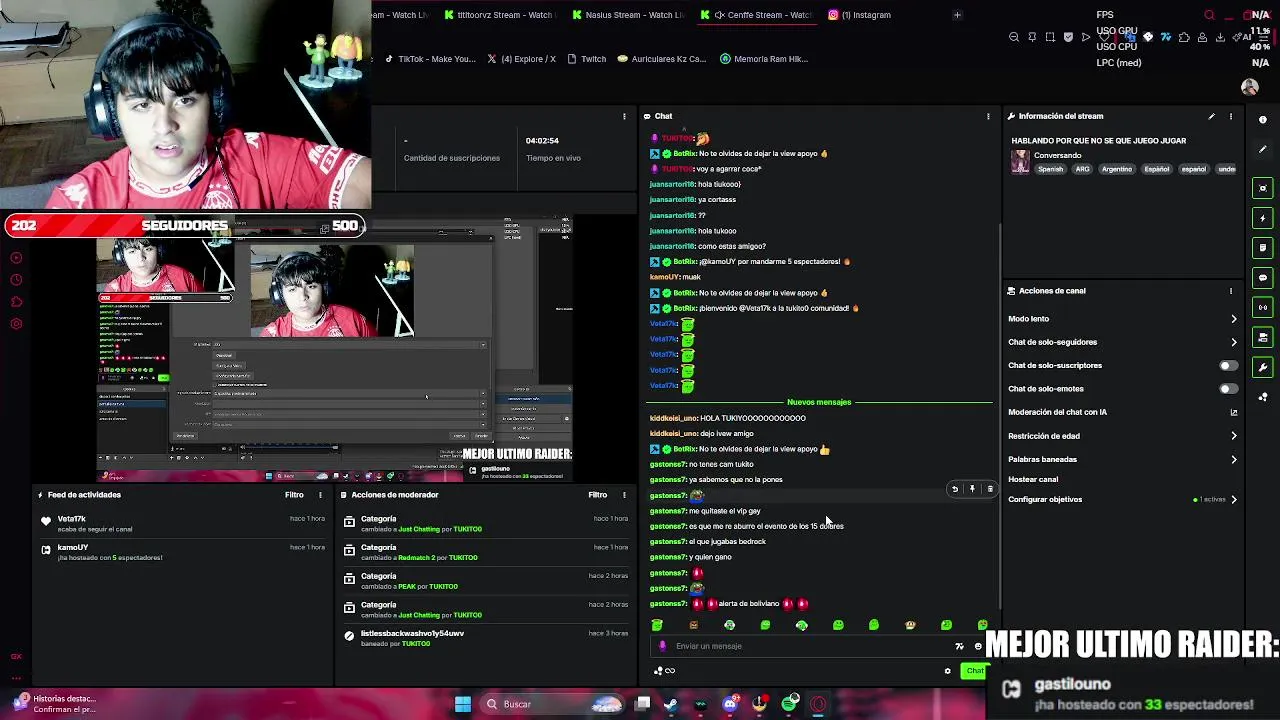Click the Conversando category thumbnail

coord(1020,162)
